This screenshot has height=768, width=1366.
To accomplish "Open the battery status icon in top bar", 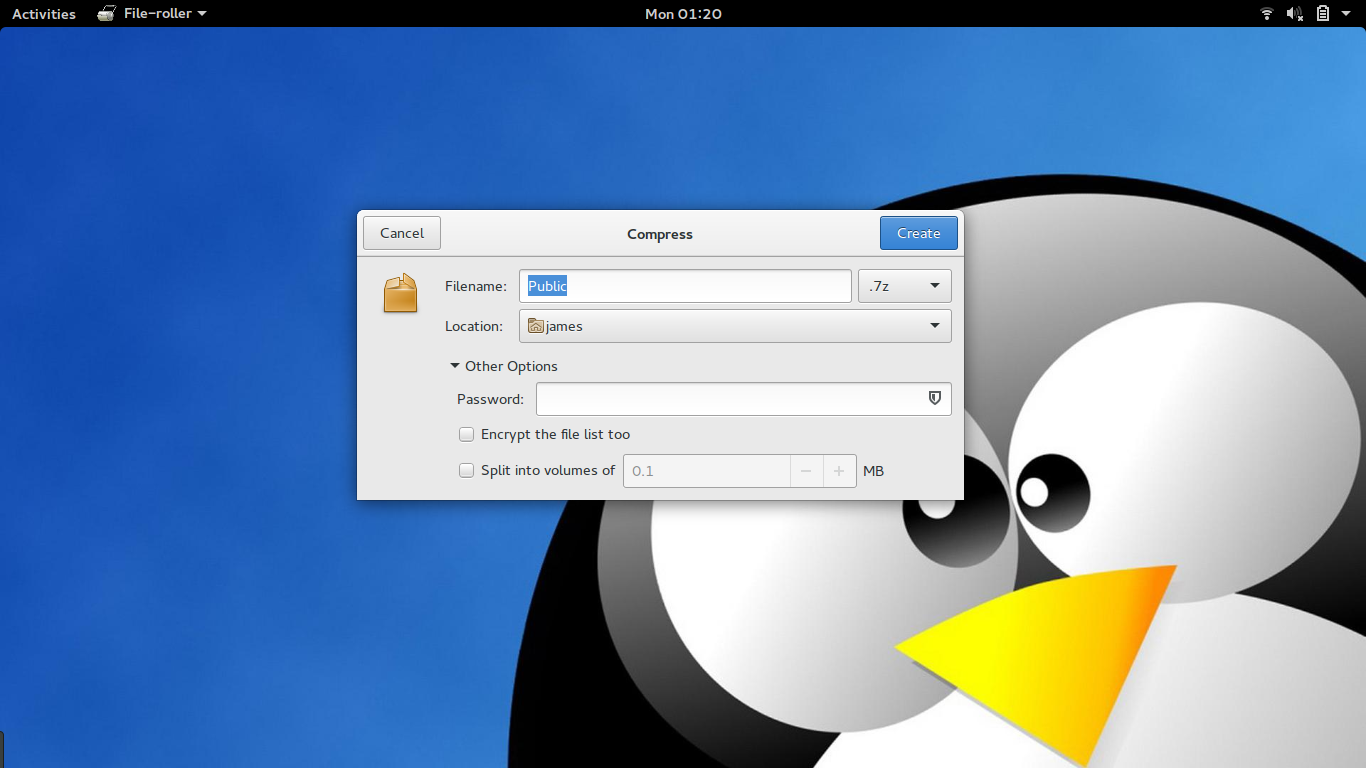I will click(1323, 13).
